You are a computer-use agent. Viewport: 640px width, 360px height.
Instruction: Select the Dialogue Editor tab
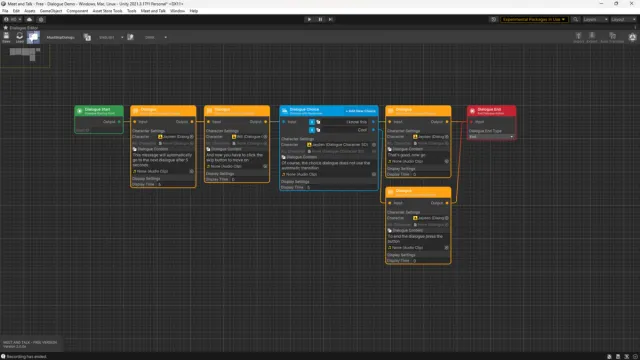coord(21,28)
